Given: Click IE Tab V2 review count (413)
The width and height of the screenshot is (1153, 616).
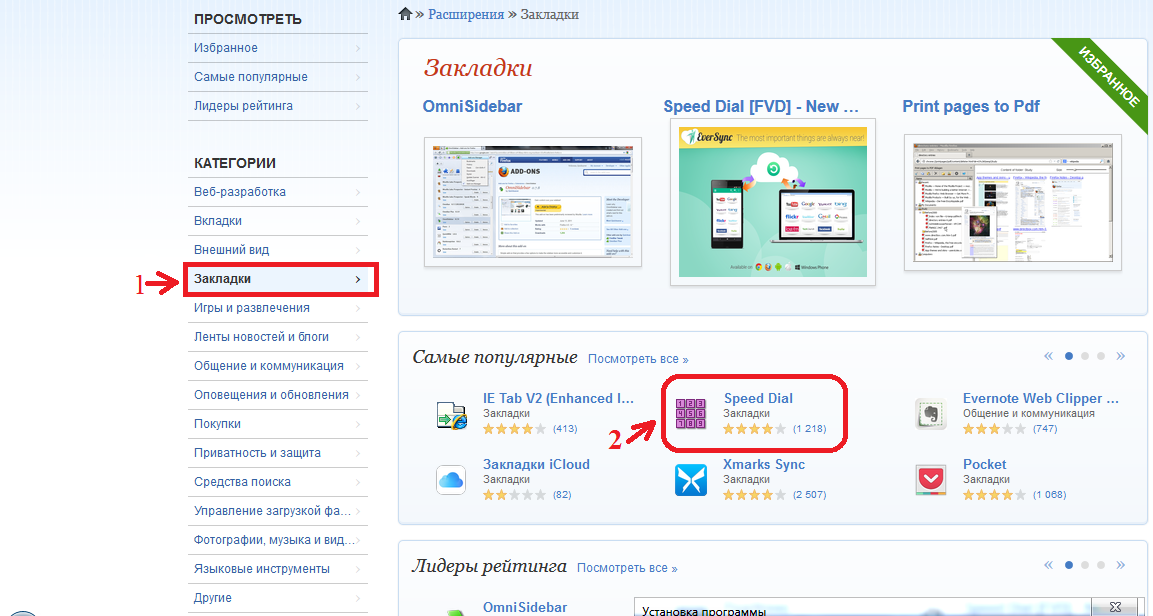Looking at the screenshot, I should pos(565,429).
